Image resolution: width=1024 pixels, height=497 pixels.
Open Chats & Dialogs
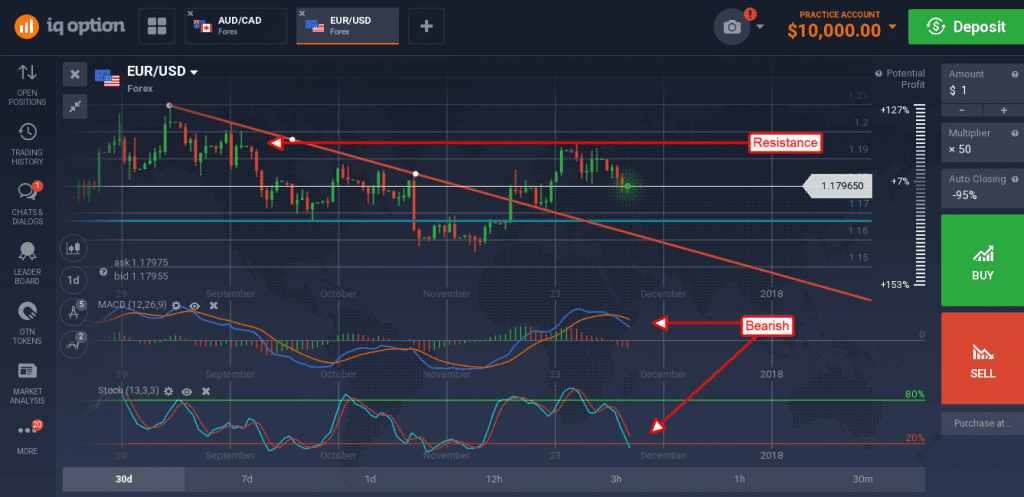[x=27, y=203]
